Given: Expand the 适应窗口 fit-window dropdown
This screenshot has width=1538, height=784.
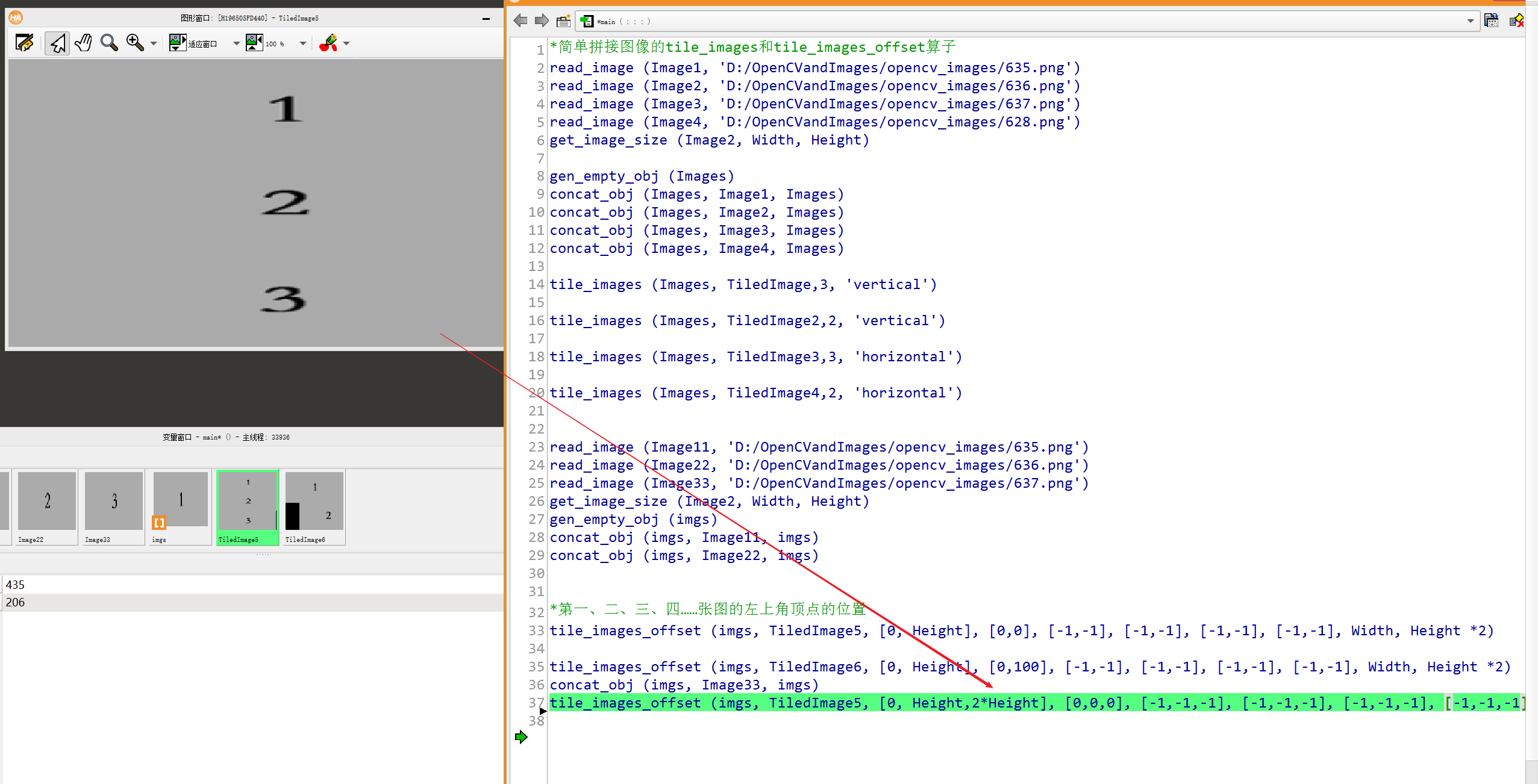Looking at the screenshot, I should pos(236,43).
